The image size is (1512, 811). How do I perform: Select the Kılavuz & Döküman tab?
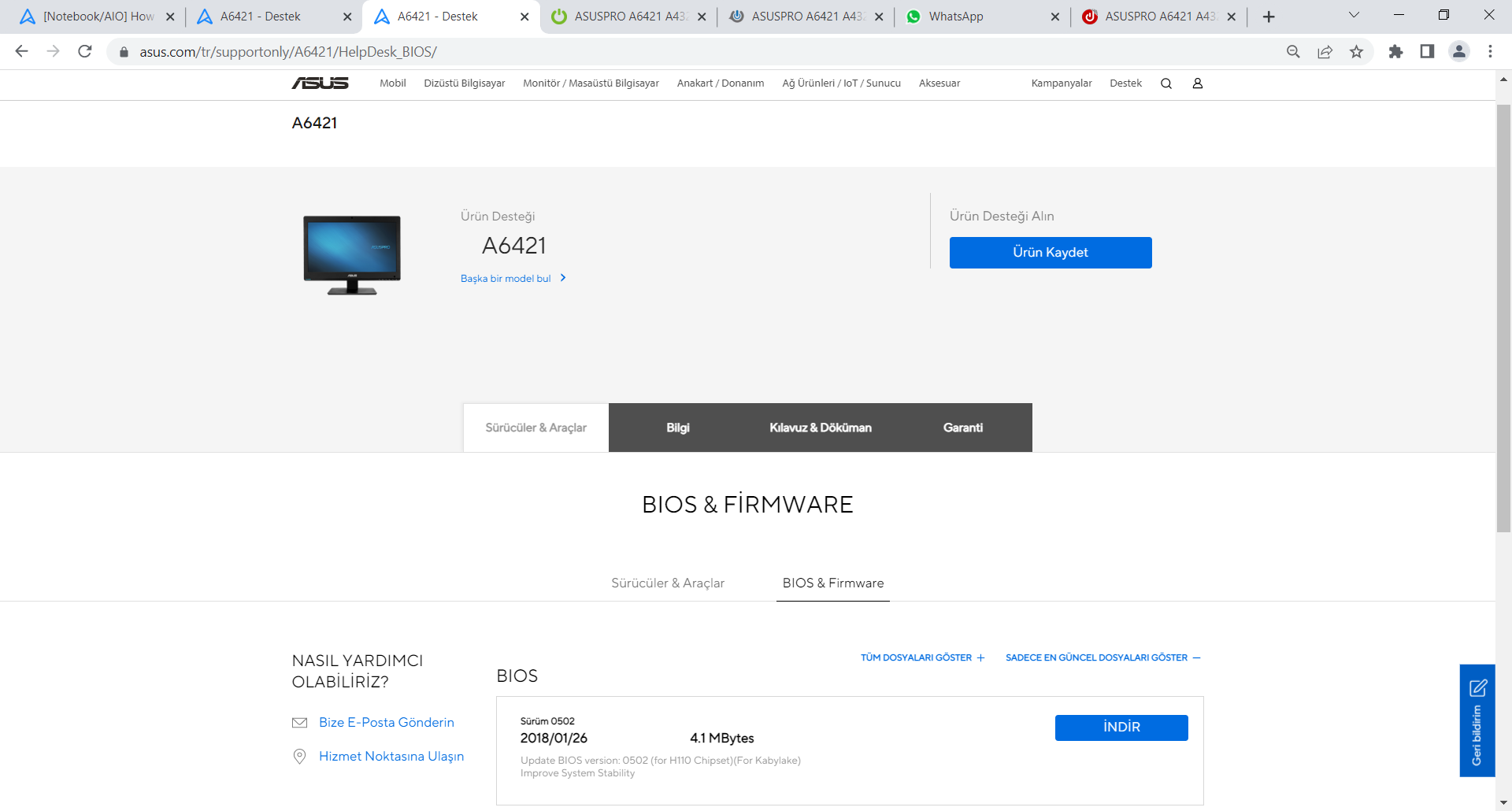coord(821,428)
